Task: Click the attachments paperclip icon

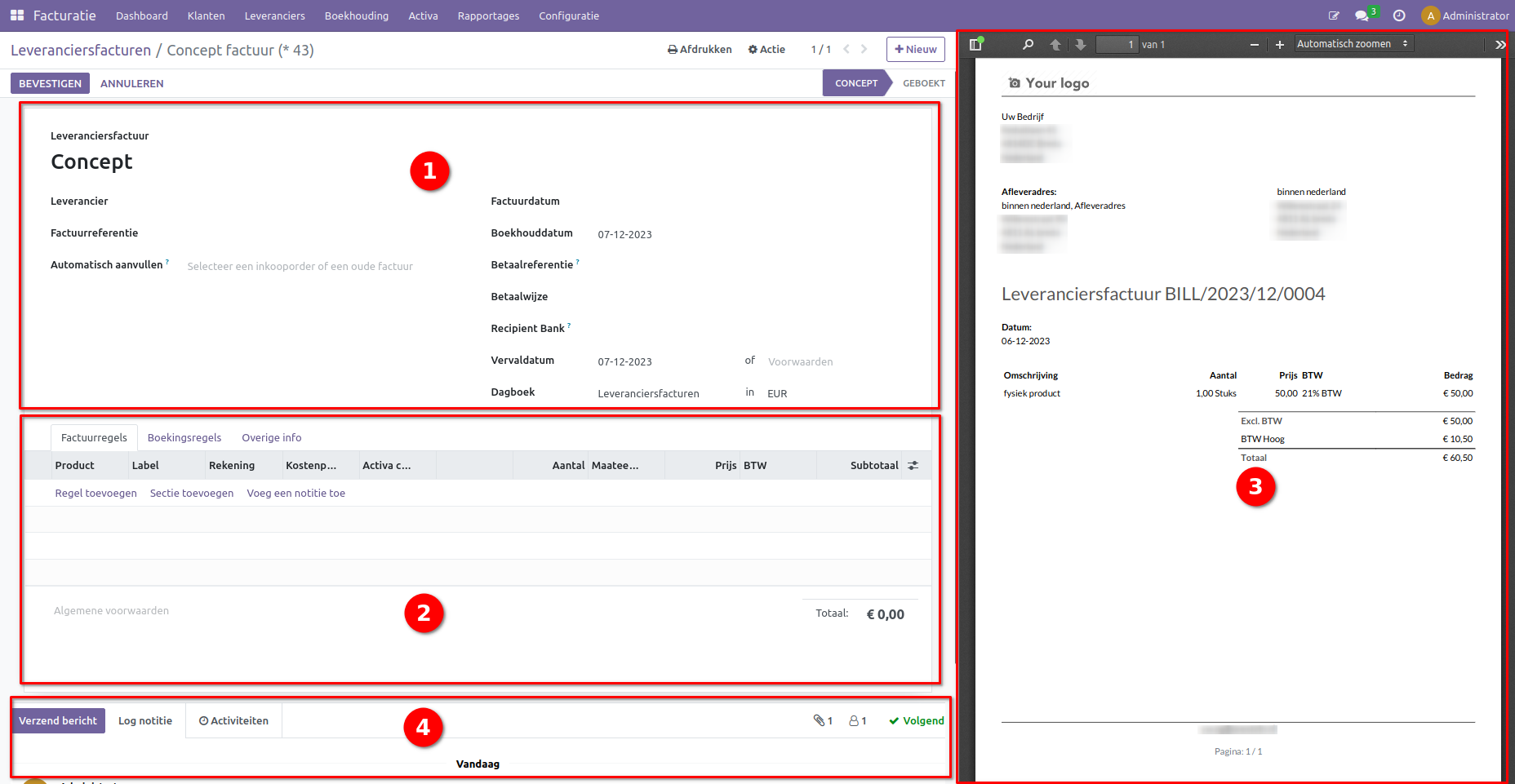Action: (822, 720)
